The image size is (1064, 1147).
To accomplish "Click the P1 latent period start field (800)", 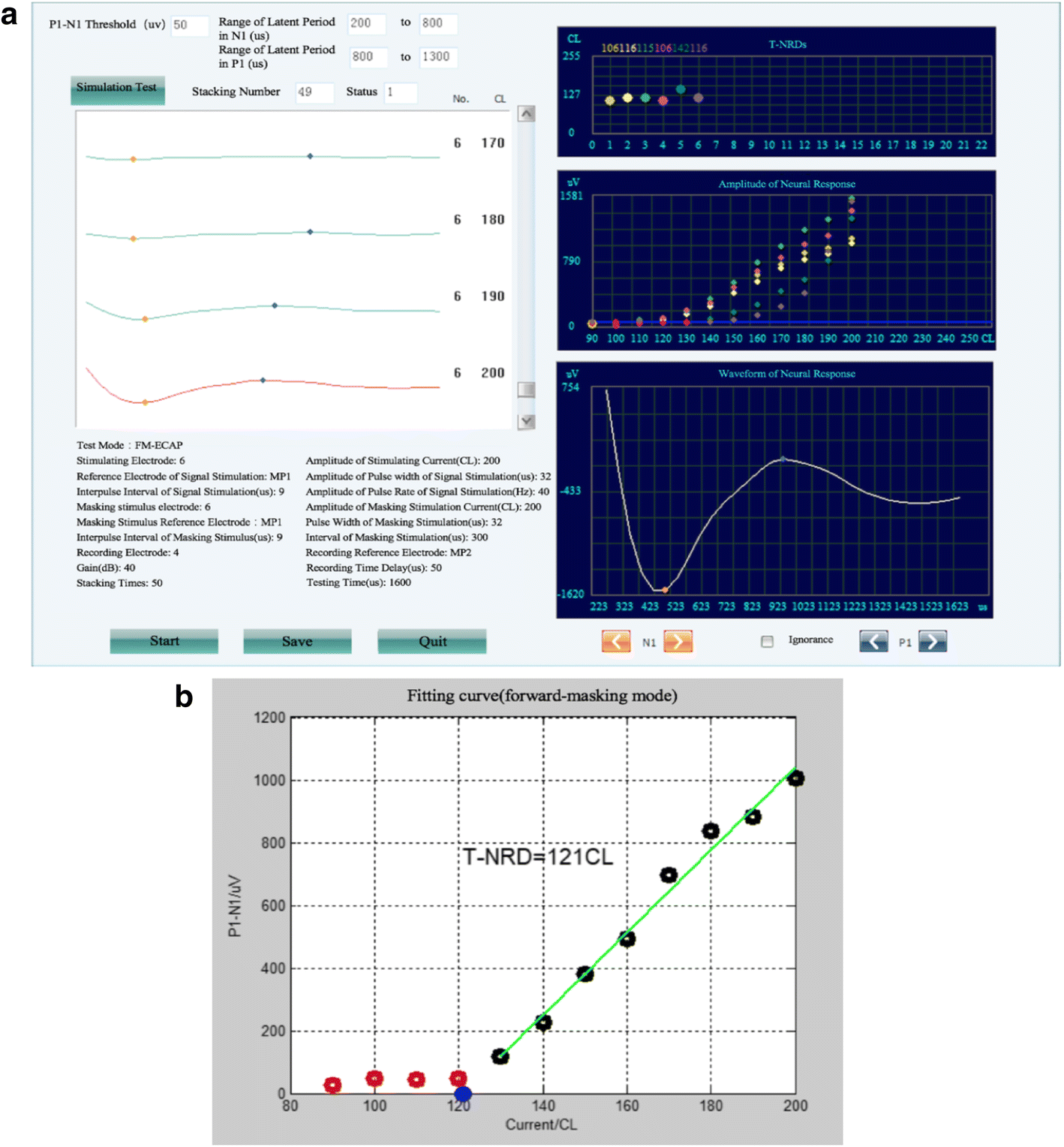I will (369, 57).
